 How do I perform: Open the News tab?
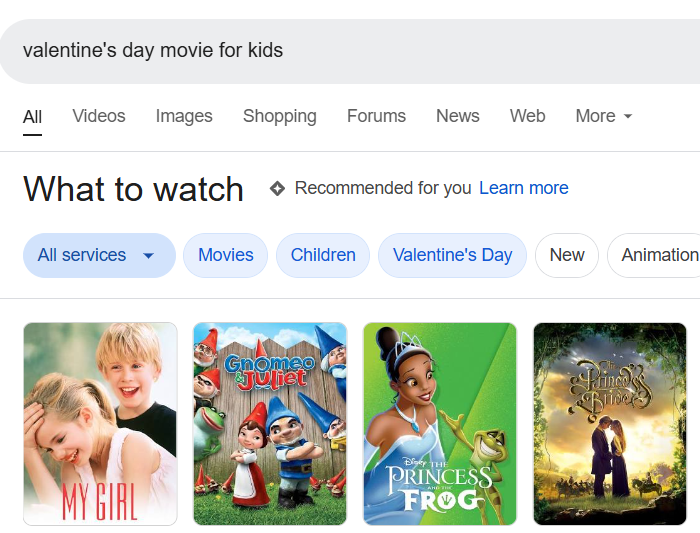coord(458,116)
